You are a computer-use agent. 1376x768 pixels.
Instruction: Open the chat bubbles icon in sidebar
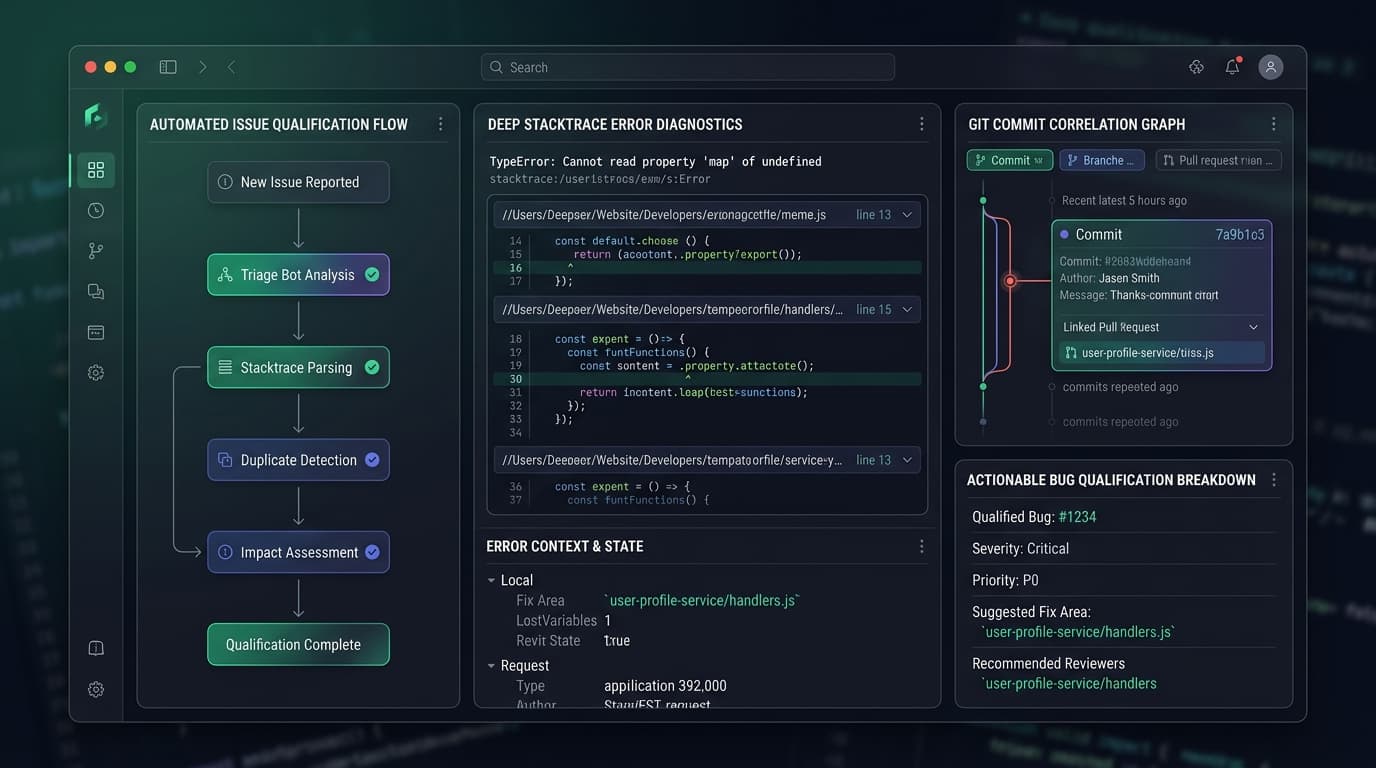point(96,292)
